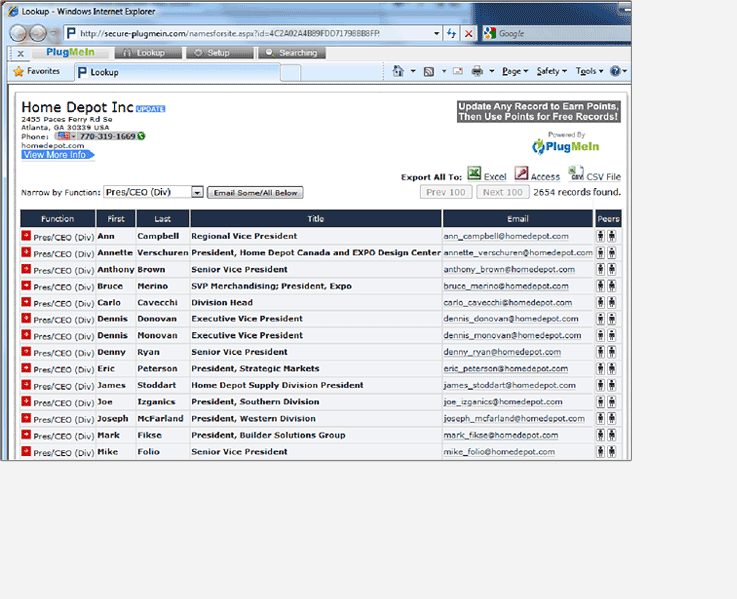Open the Safety menu dropdown

(552, 71)
